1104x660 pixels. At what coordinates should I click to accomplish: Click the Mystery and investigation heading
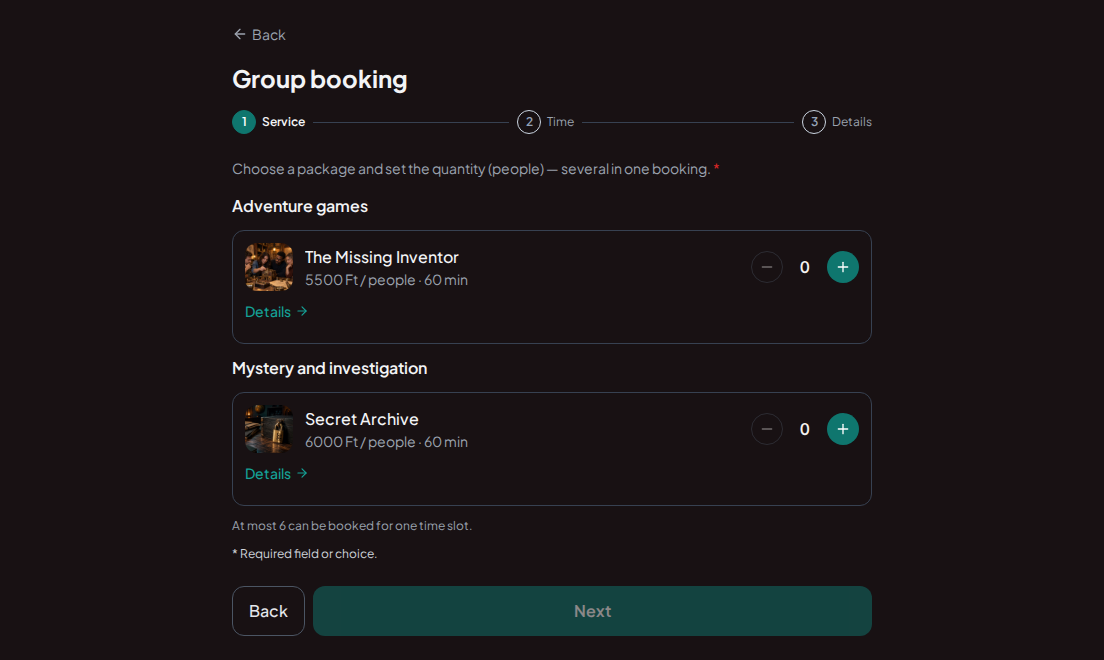pos(330,368)
